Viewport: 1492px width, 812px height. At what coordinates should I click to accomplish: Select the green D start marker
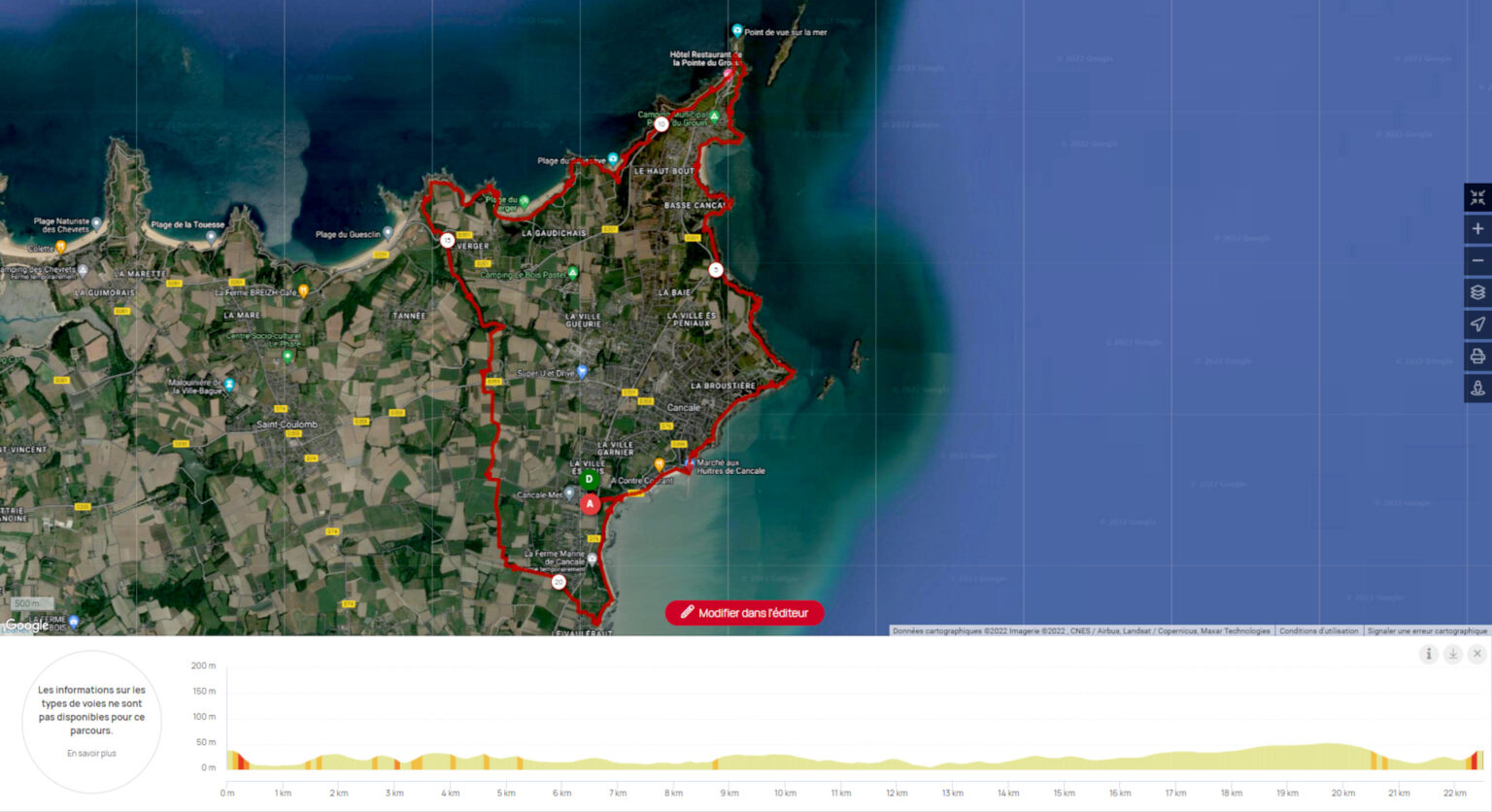tap(589, 479)
